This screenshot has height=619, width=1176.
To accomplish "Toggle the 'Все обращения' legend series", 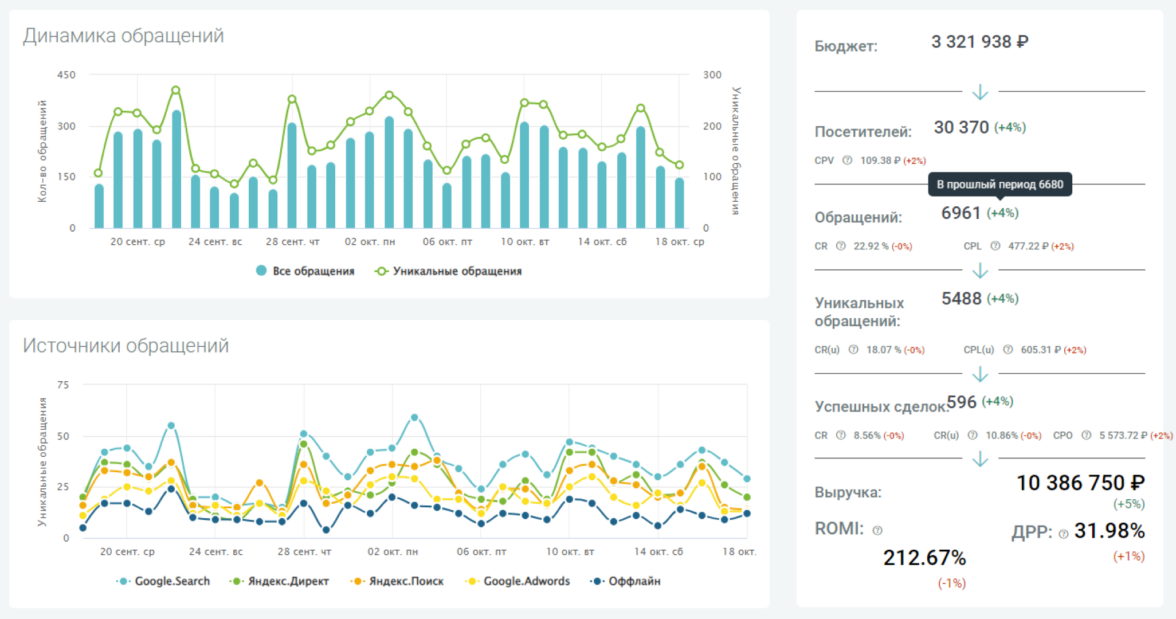I will pyautogui.click(x=305, y=270).
